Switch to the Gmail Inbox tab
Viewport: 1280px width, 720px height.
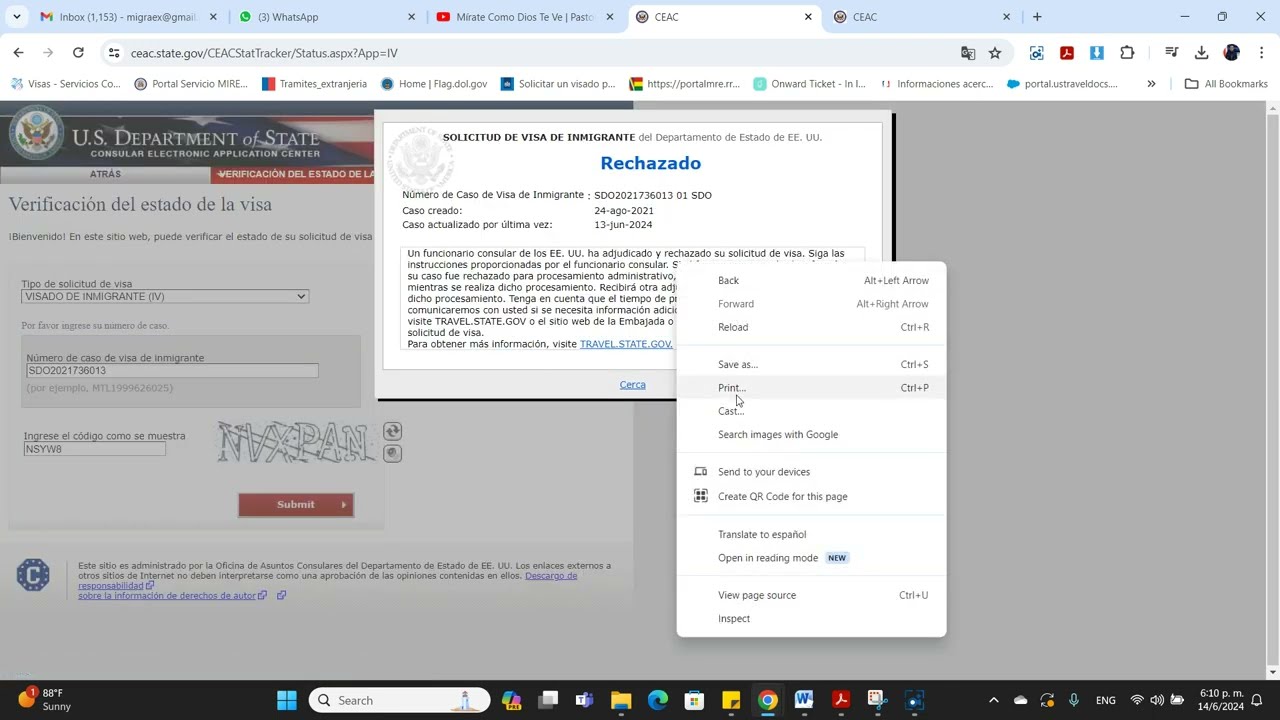[x=127, y=17]
